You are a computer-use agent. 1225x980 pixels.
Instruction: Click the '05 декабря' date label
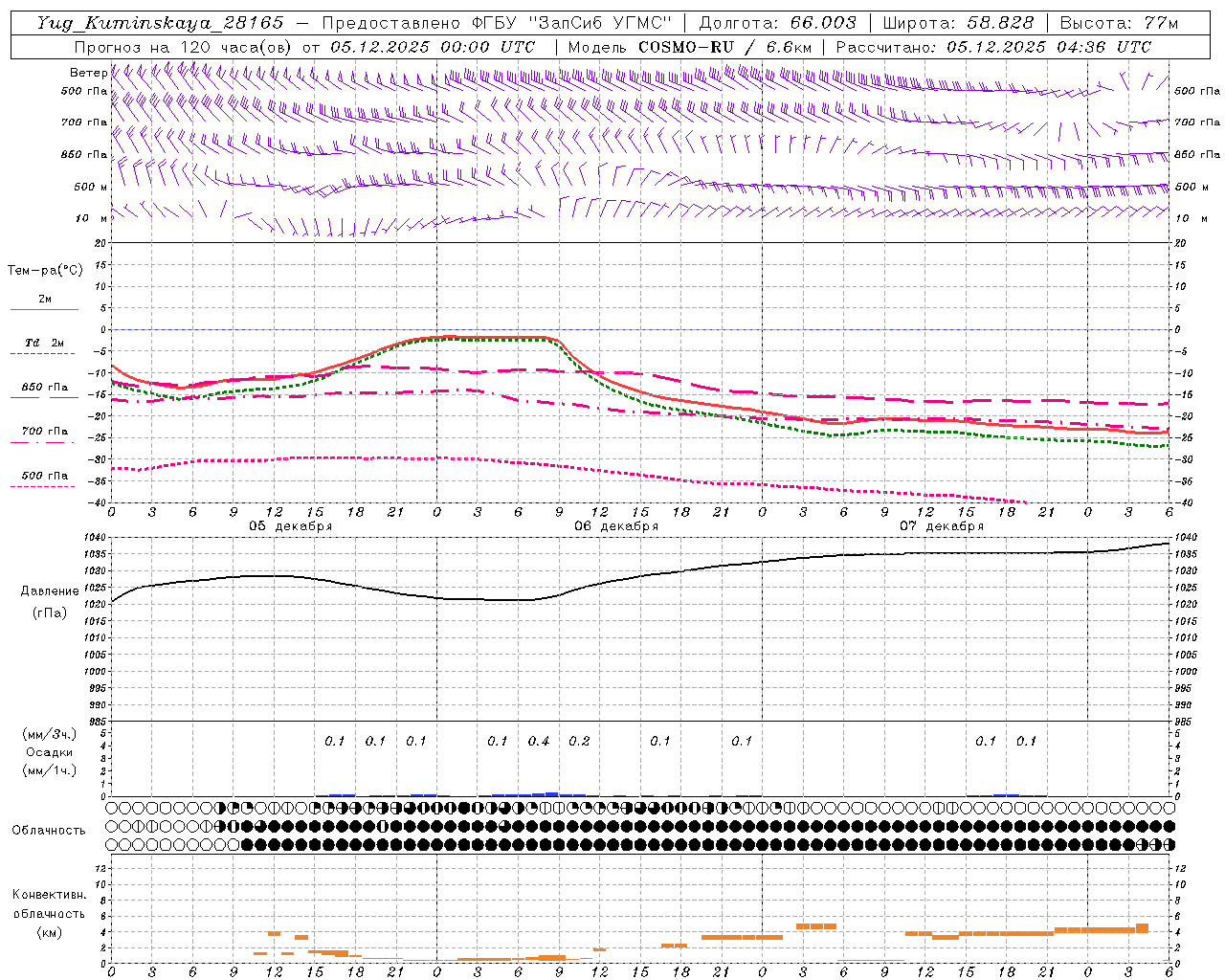pyautogui.click(x=291, y=526)
